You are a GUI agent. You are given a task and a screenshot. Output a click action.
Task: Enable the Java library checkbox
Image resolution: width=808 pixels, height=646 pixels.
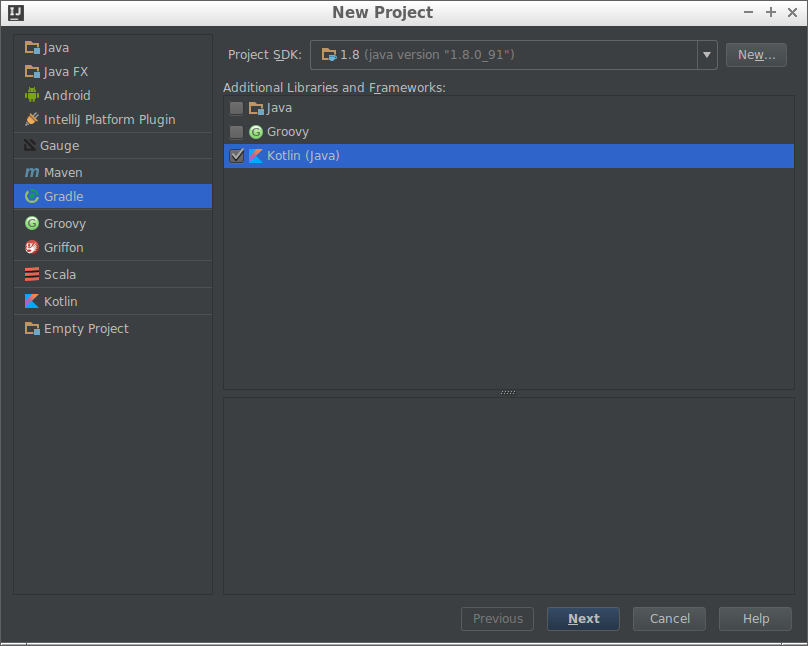236,108
